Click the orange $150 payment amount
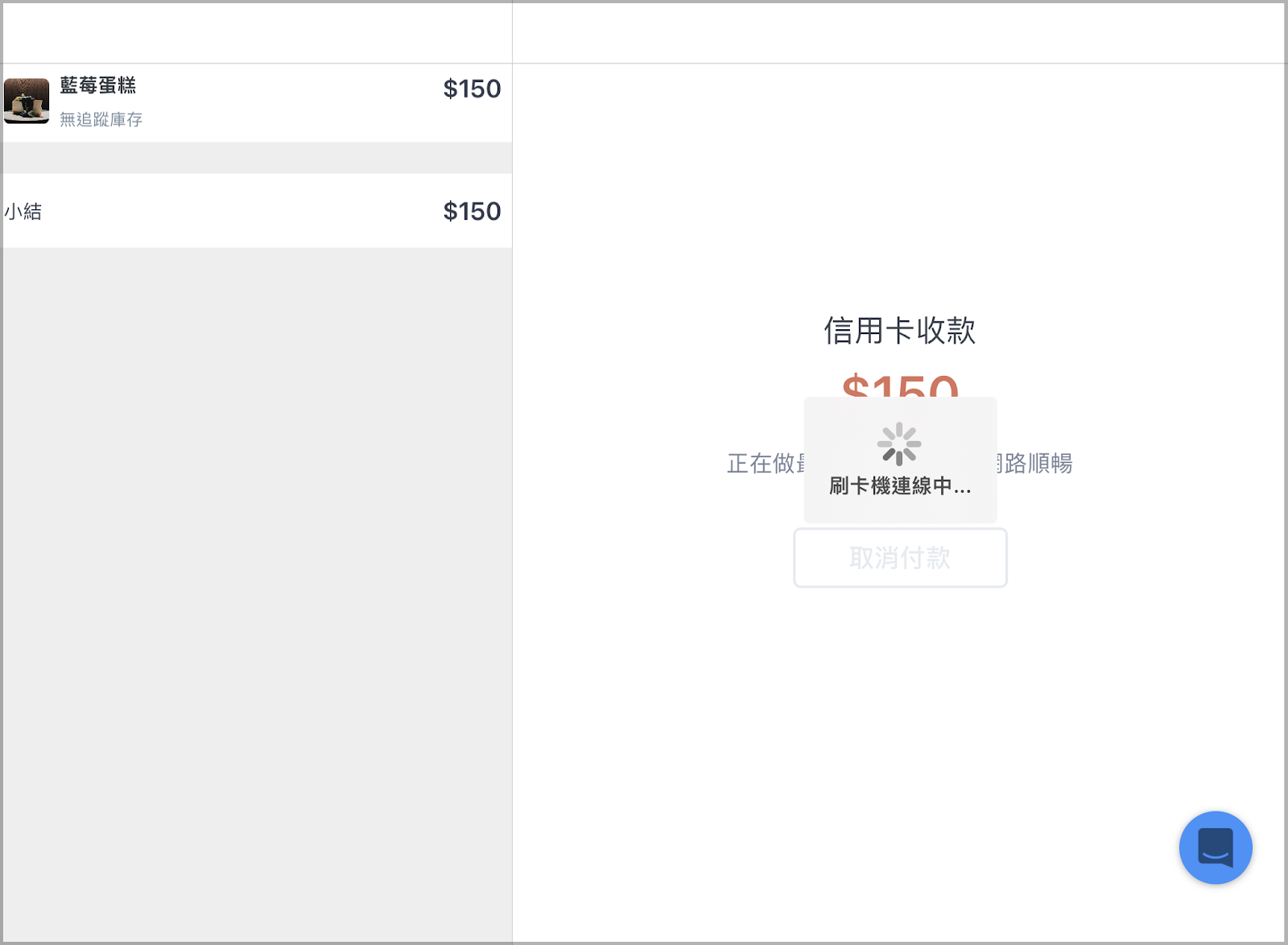 point(900,385)
